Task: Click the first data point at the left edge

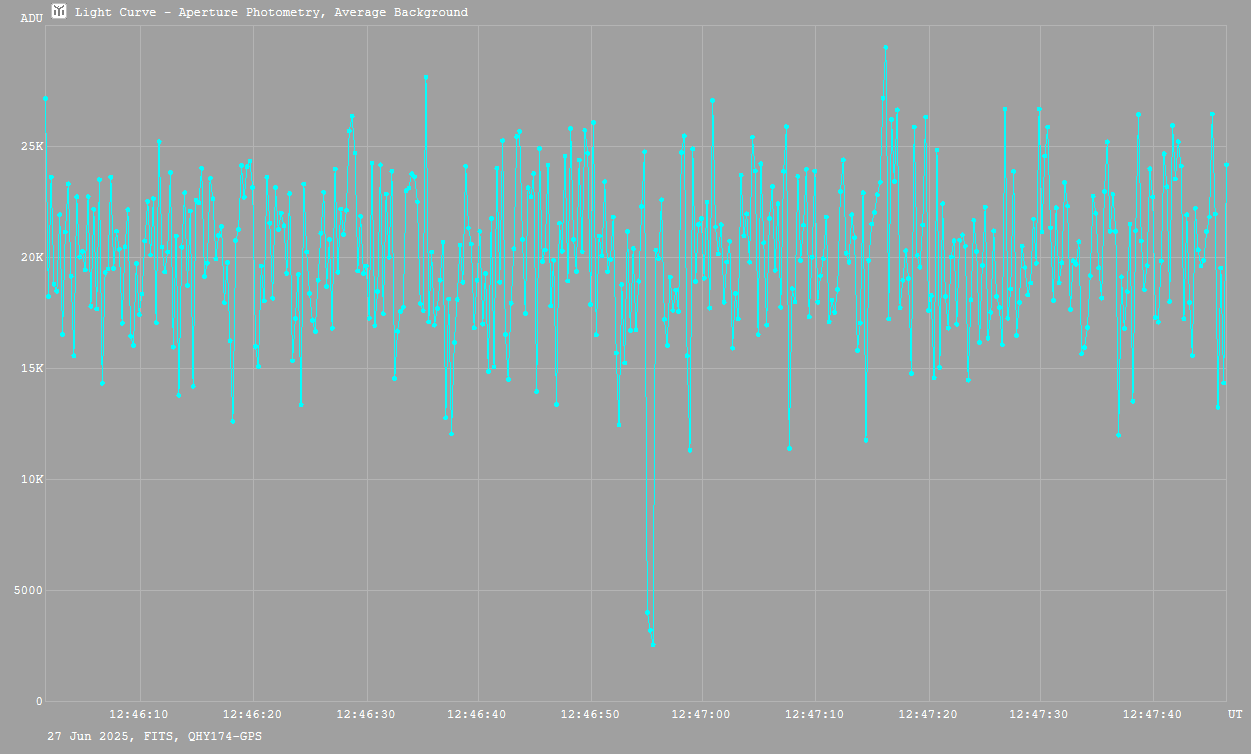Action: (45, 99)
